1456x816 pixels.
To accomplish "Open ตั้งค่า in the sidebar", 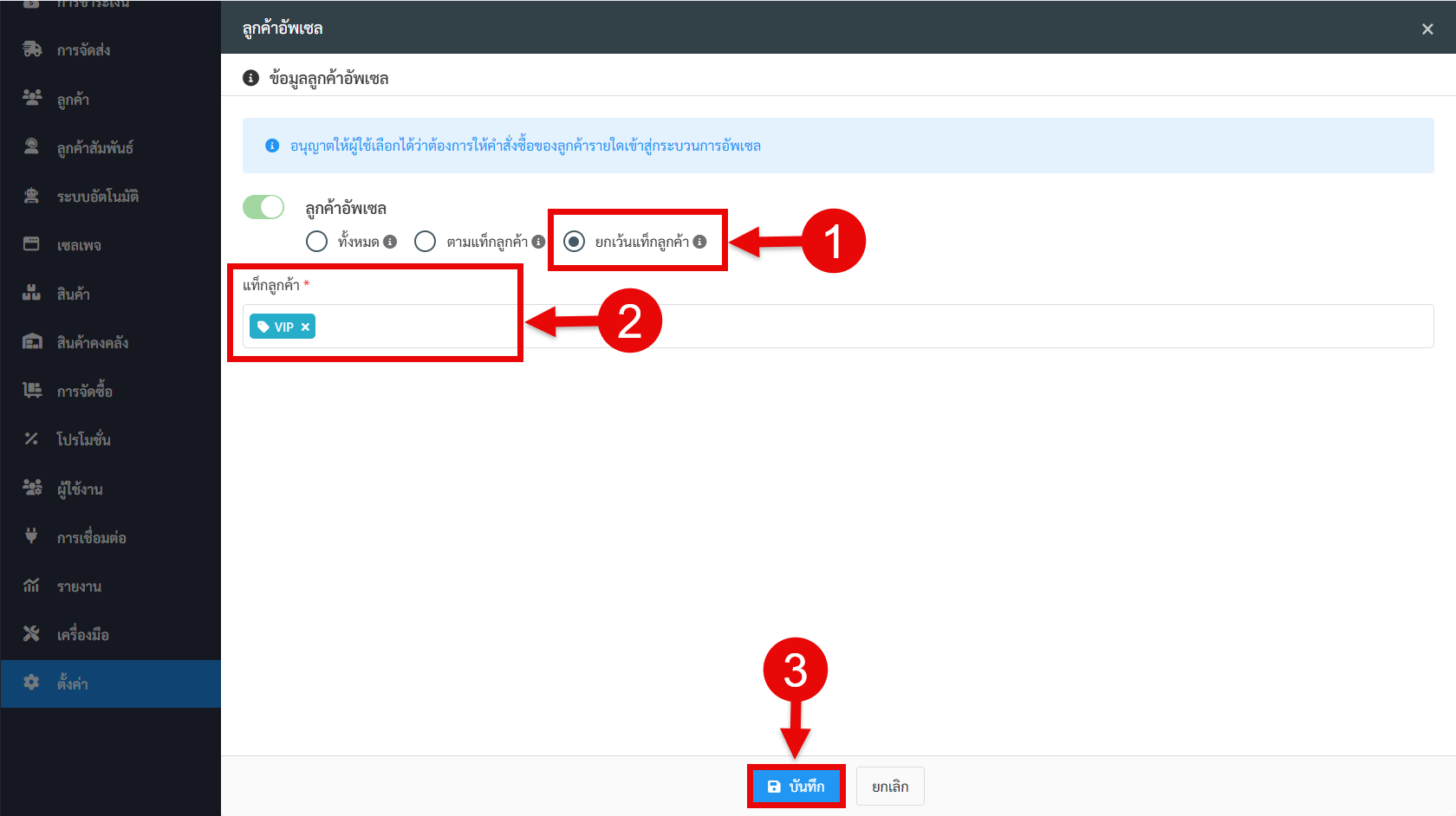I will coord(73,683).
